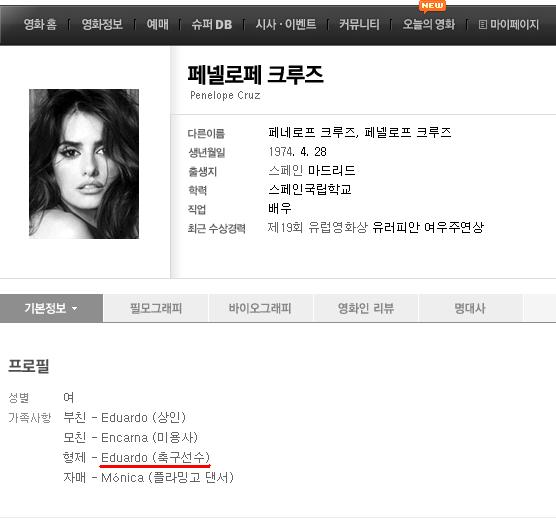Open the 명대사 tab

click(x=470, y=308)
